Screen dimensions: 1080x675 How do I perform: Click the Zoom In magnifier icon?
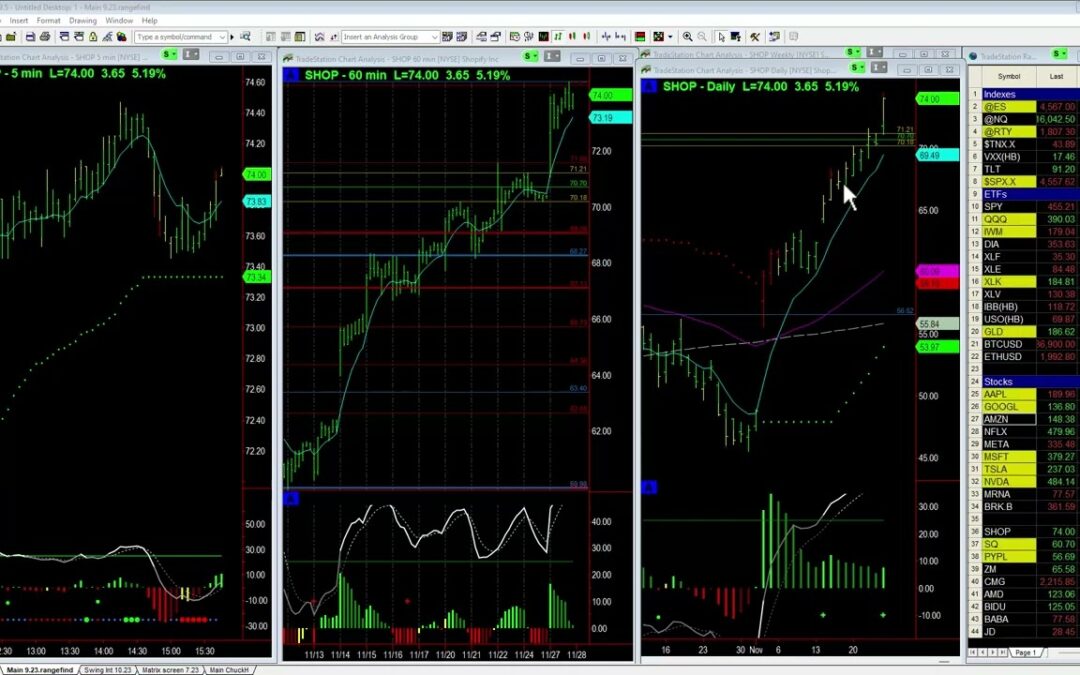point(687,36)
